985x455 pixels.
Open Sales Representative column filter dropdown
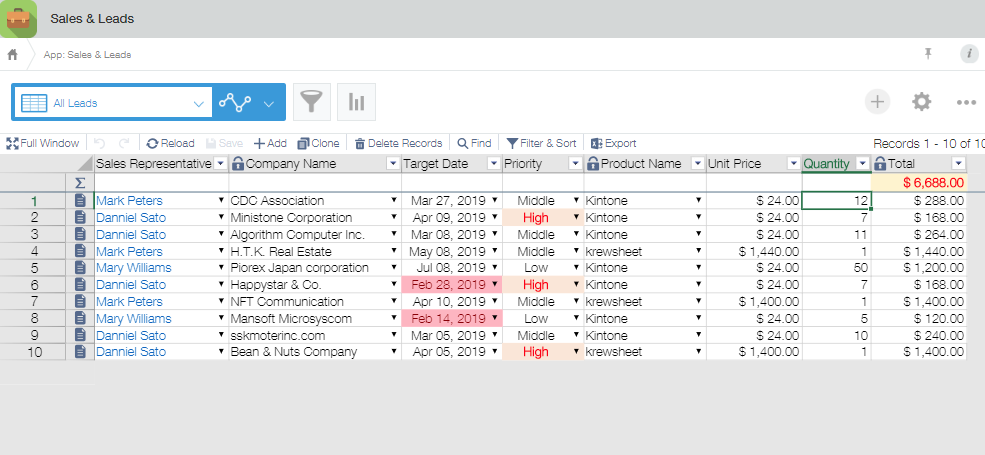tap(221, 164)
